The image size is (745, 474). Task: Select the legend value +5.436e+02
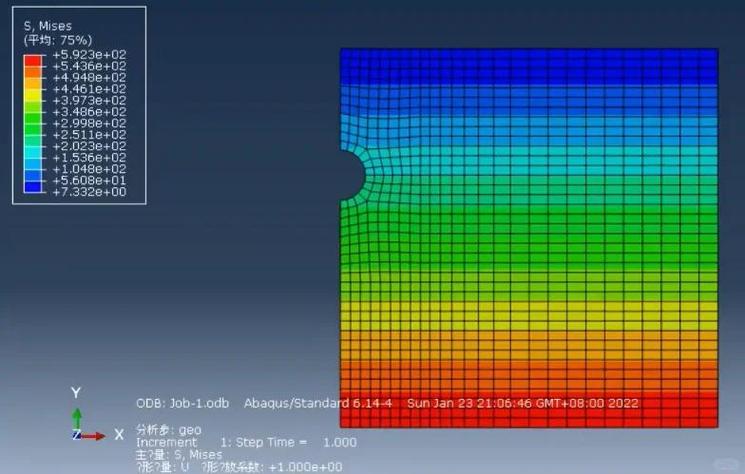click(x=89, y=66)
